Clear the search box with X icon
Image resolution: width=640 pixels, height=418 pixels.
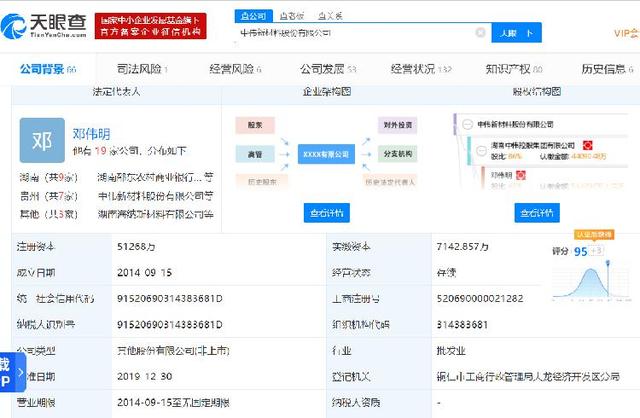click(x=481, y=32)
